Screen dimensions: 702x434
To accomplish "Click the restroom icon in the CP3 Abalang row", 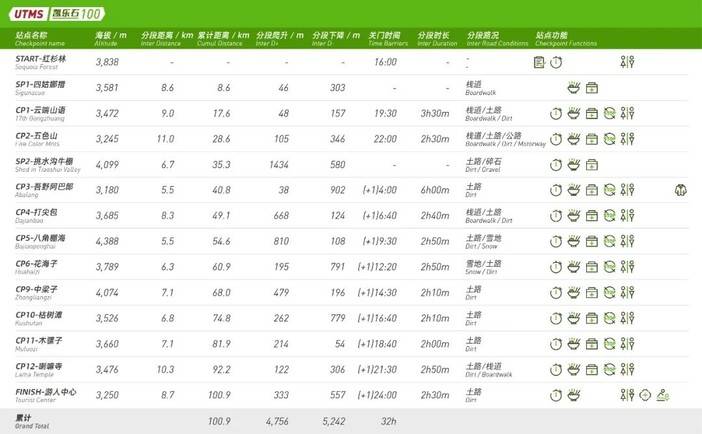I will click(x=627, y=189).
